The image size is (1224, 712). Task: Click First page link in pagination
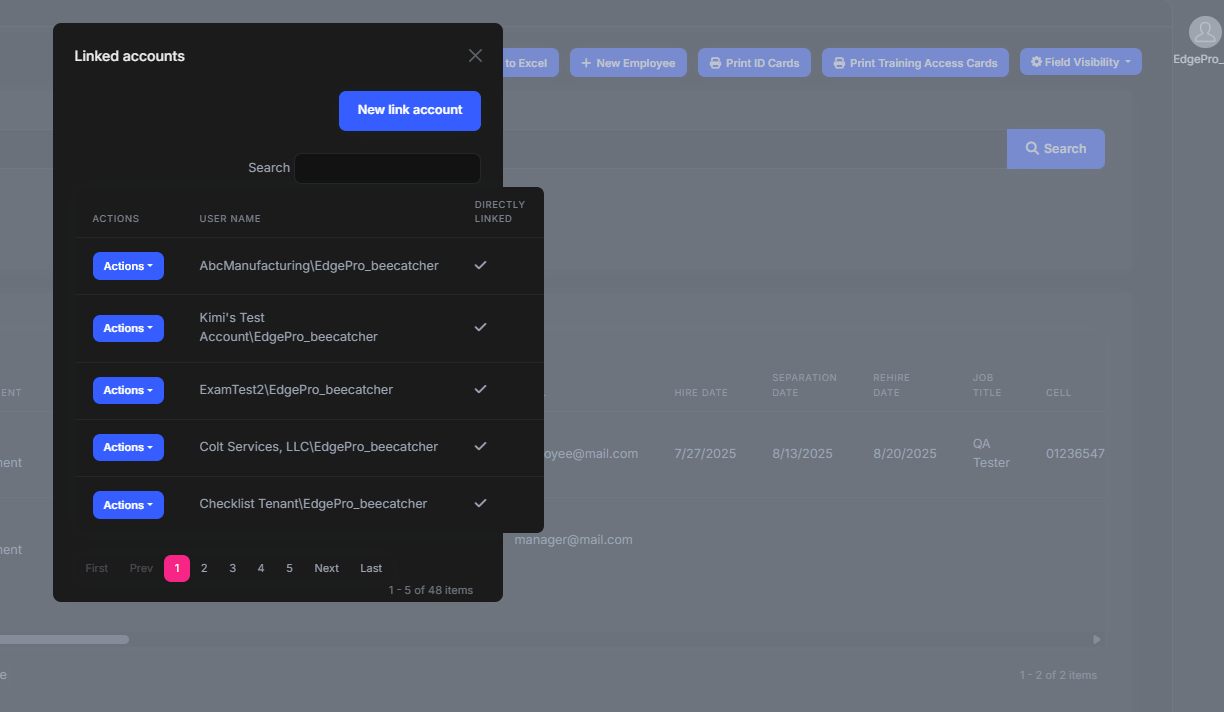pyautogui.click(x=97, y=568)
